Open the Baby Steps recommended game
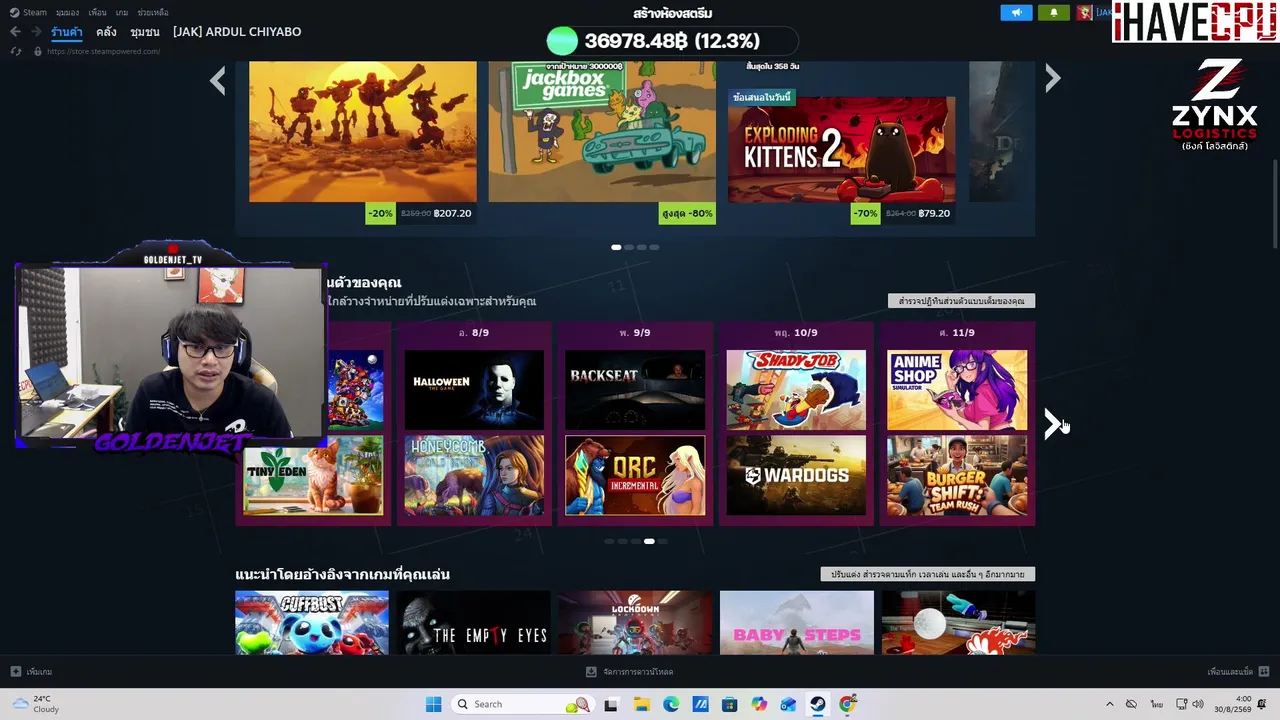1280x720 pixels. [796, 622]
